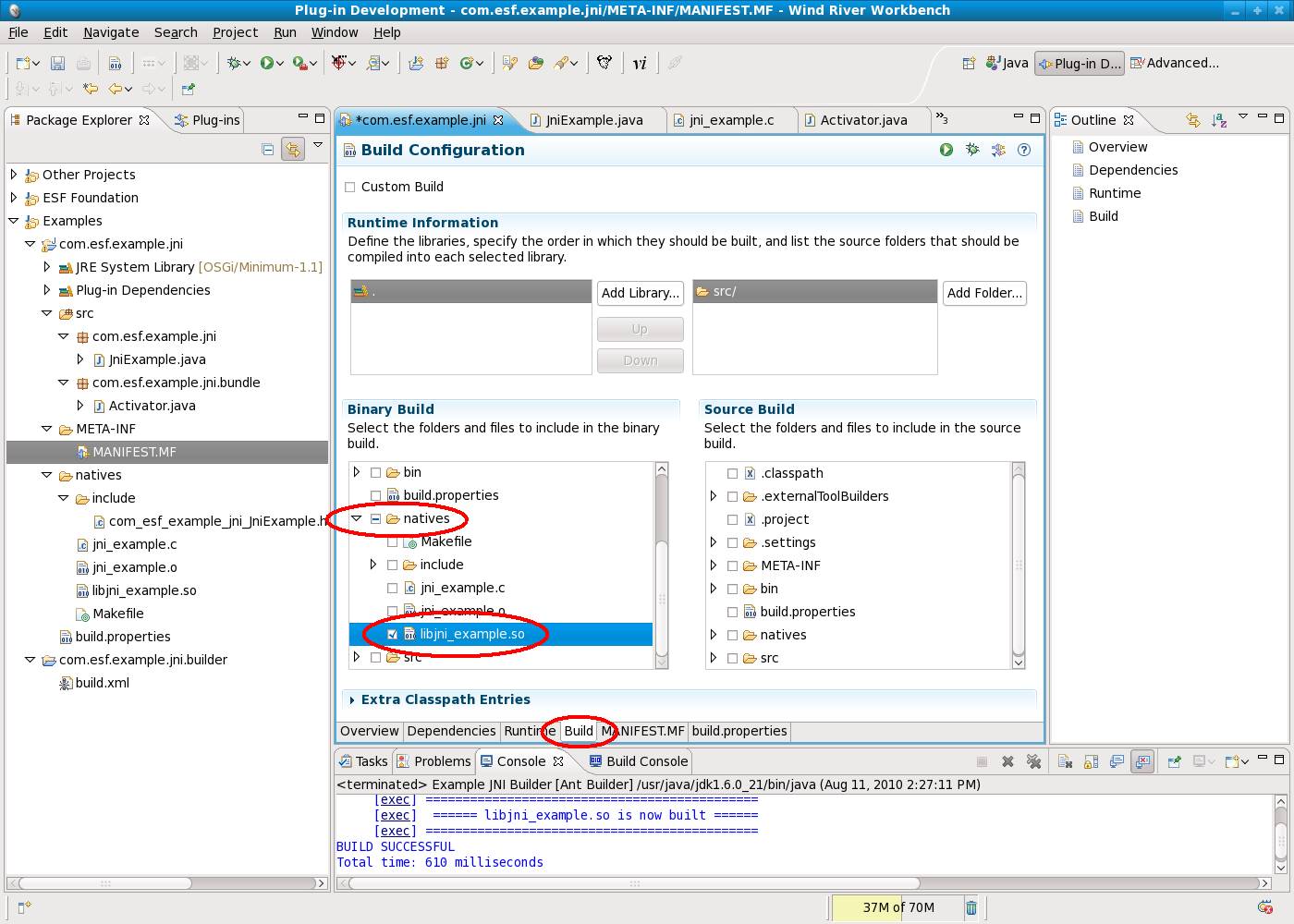Click the Save disk icon in toolbar
Screen dimensions: 1294x924
point(57,64)
